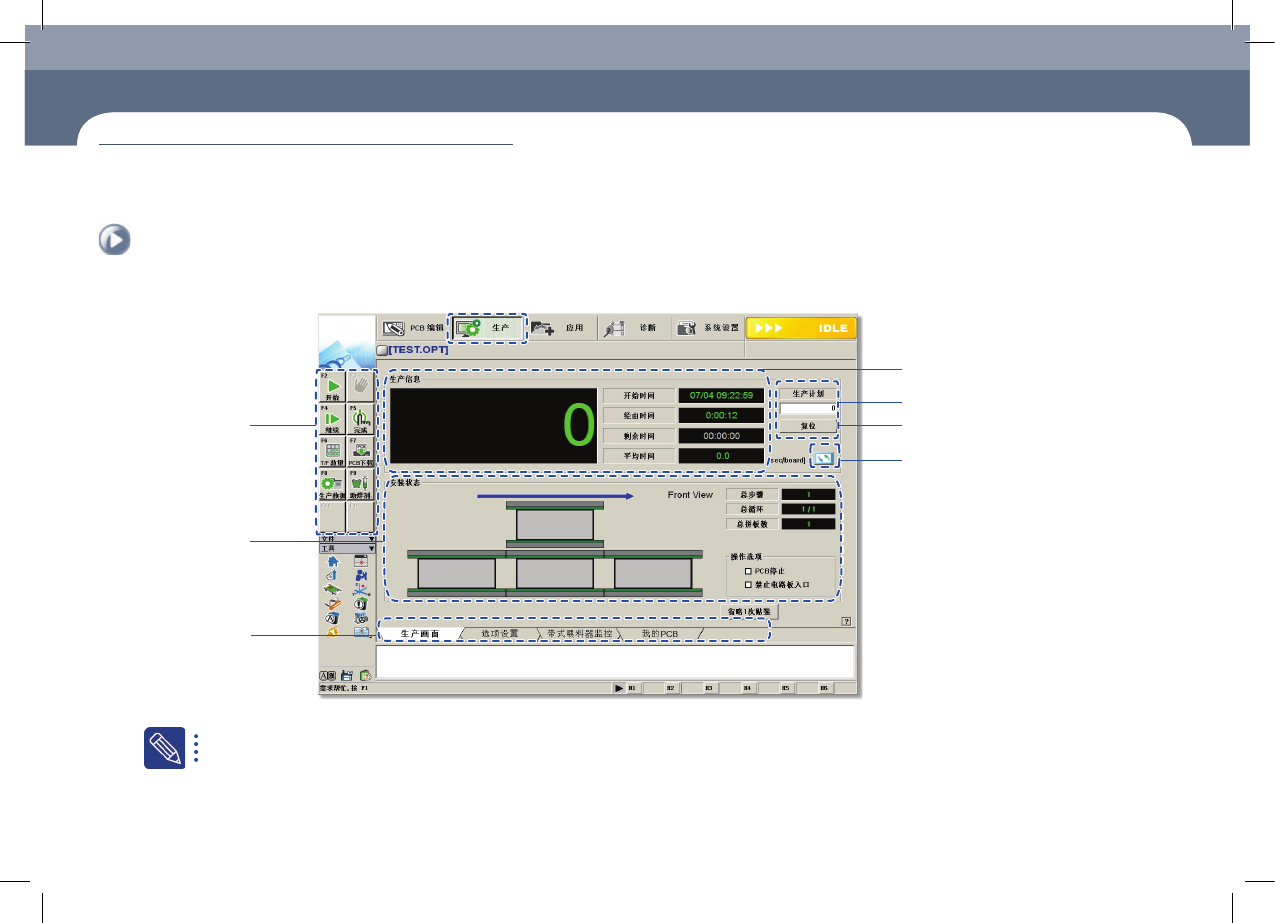
Task: Switch to the 生产画面 tab
Action: pos(420,634)
